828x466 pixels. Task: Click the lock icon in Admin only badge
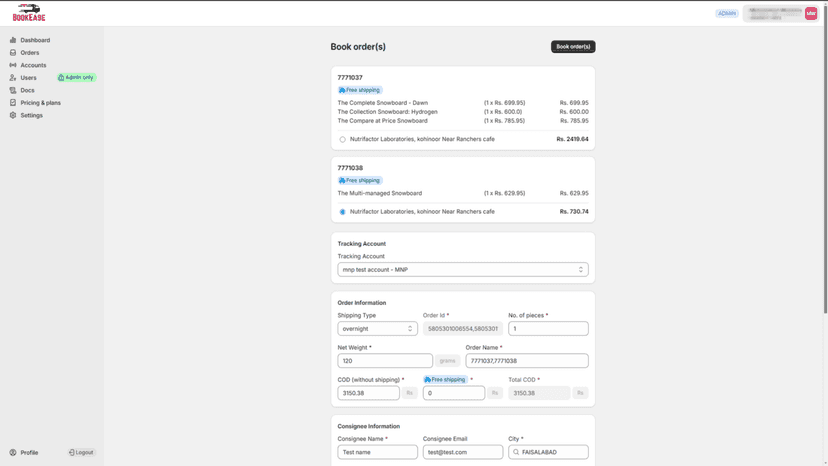pos(61,78)
